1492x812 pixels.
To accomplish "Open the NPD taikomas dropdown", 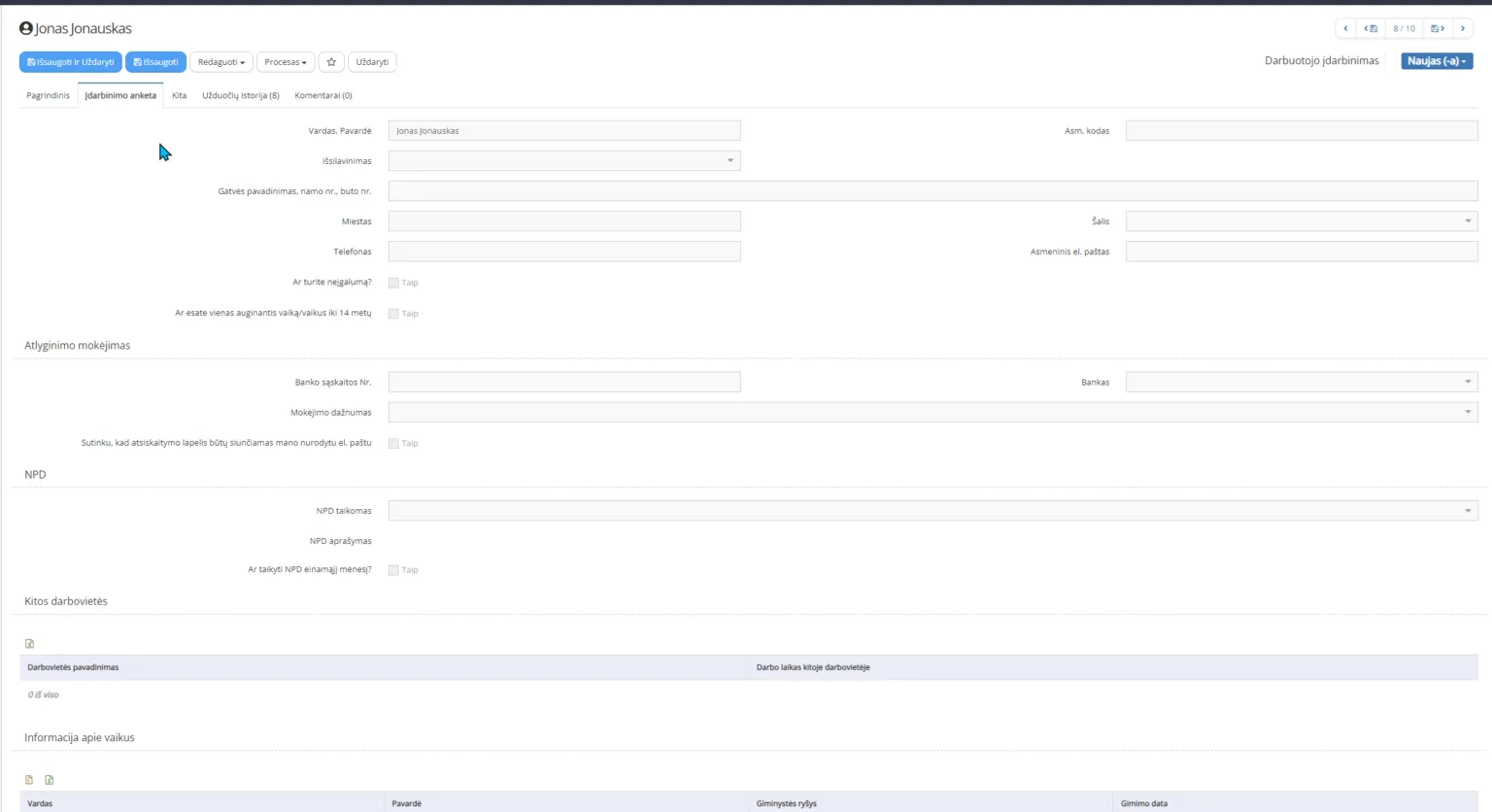I will pos(932,511).
